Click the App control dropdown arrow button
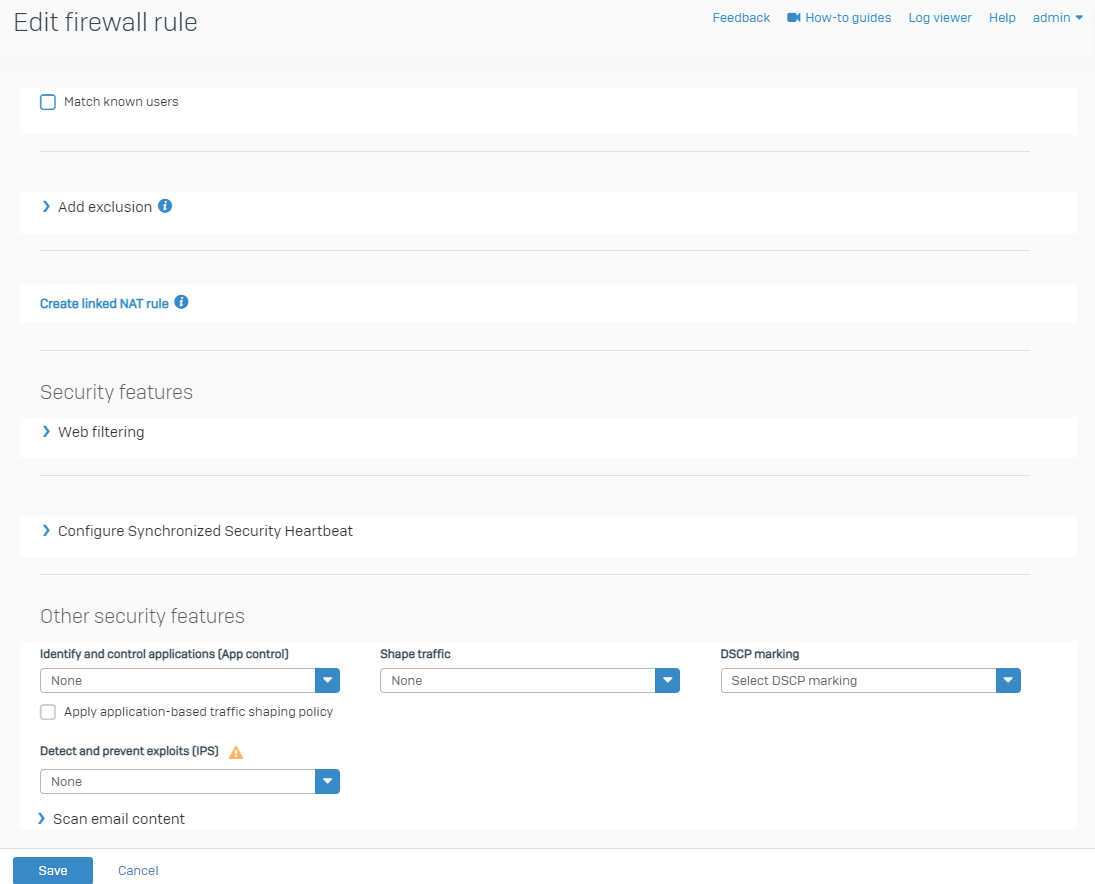This screenshot has height=884, width=1095. click(328, 681)
